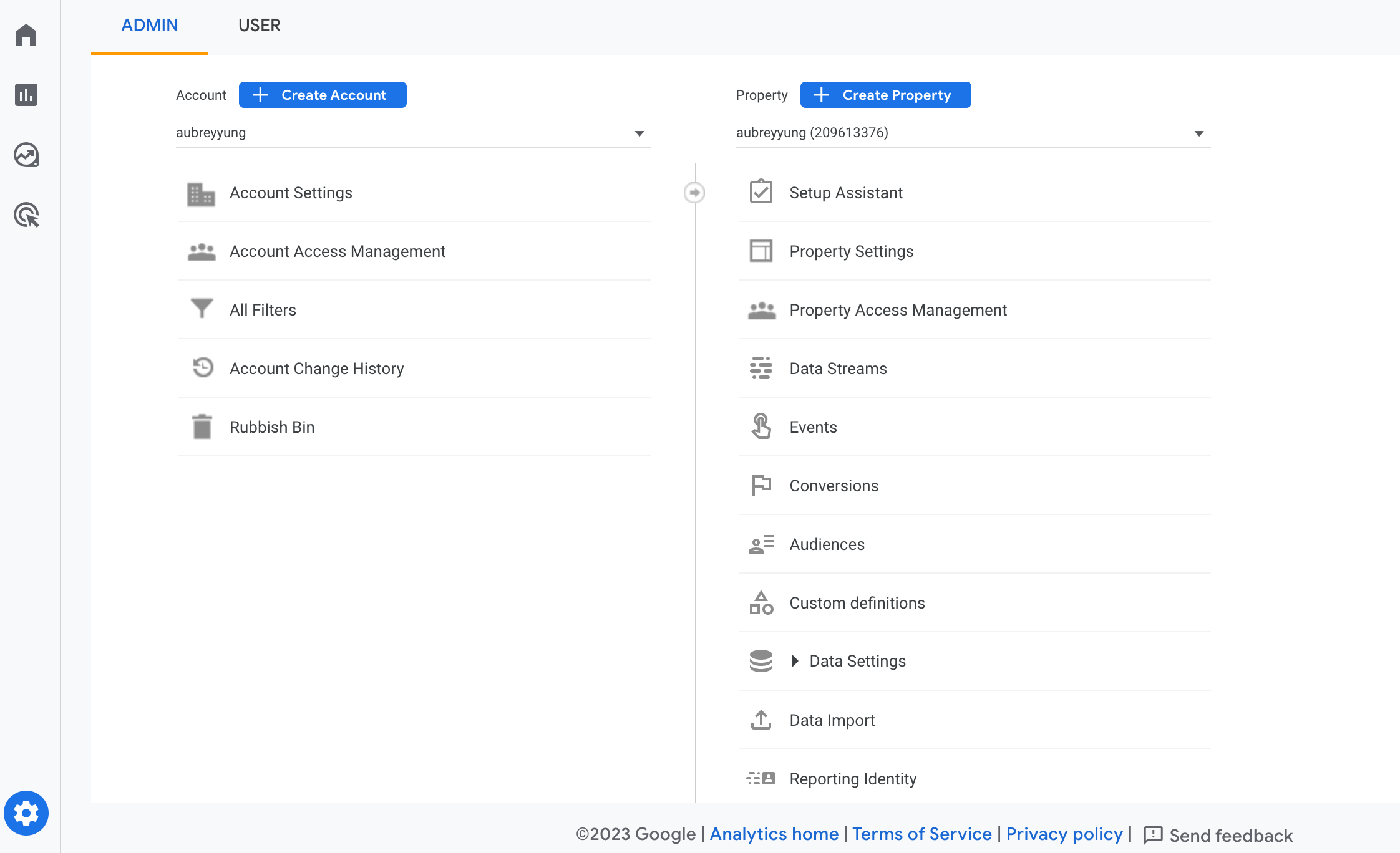Open the aubreyyung account dropdown

pos(413,133)
